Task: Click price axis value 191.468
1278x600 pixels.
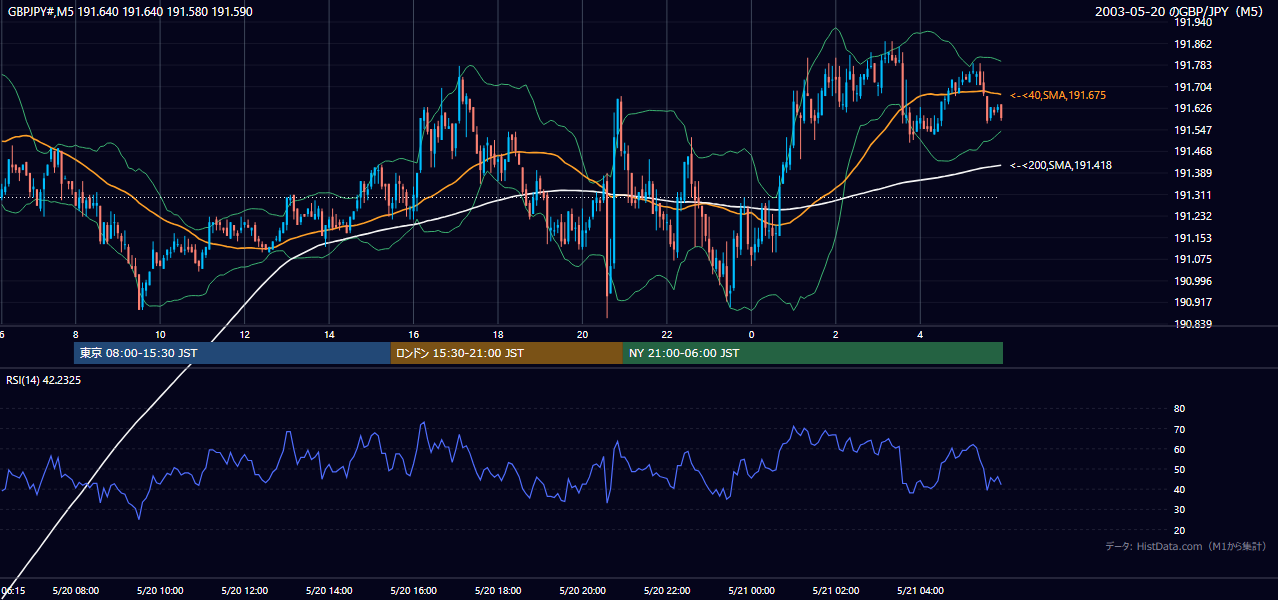Action: click(x=1193, y=152)
